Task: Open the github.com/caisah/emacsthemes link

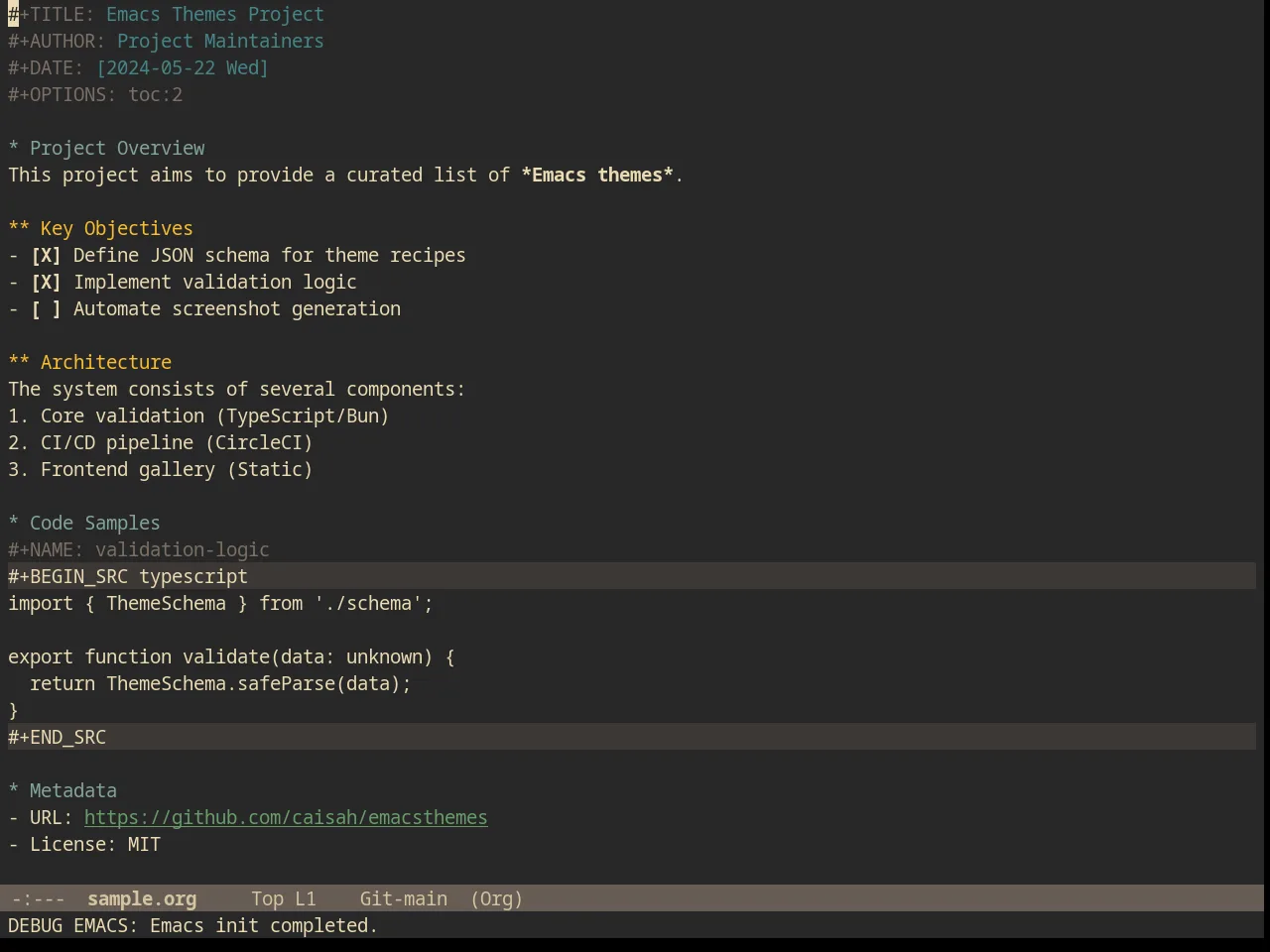Action: 286,817
